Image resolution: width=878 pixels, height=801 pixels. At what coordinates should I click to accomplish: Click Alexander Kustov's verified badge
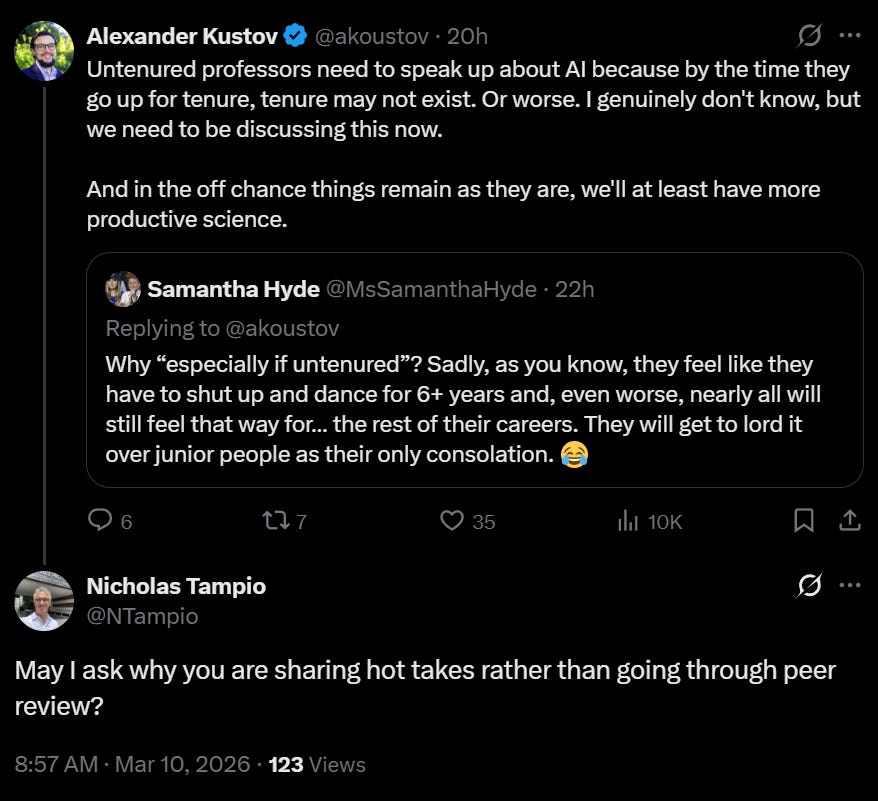click(x=295, y=36)
